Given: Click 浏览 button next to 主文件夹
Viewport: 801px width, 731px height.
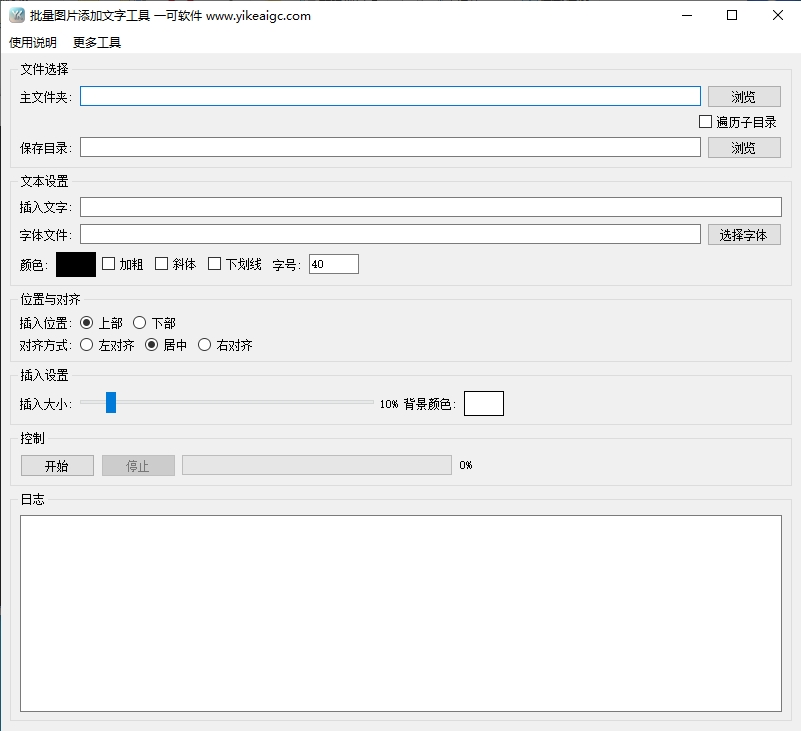Looking at the screenshot, I should pos(744,97).
